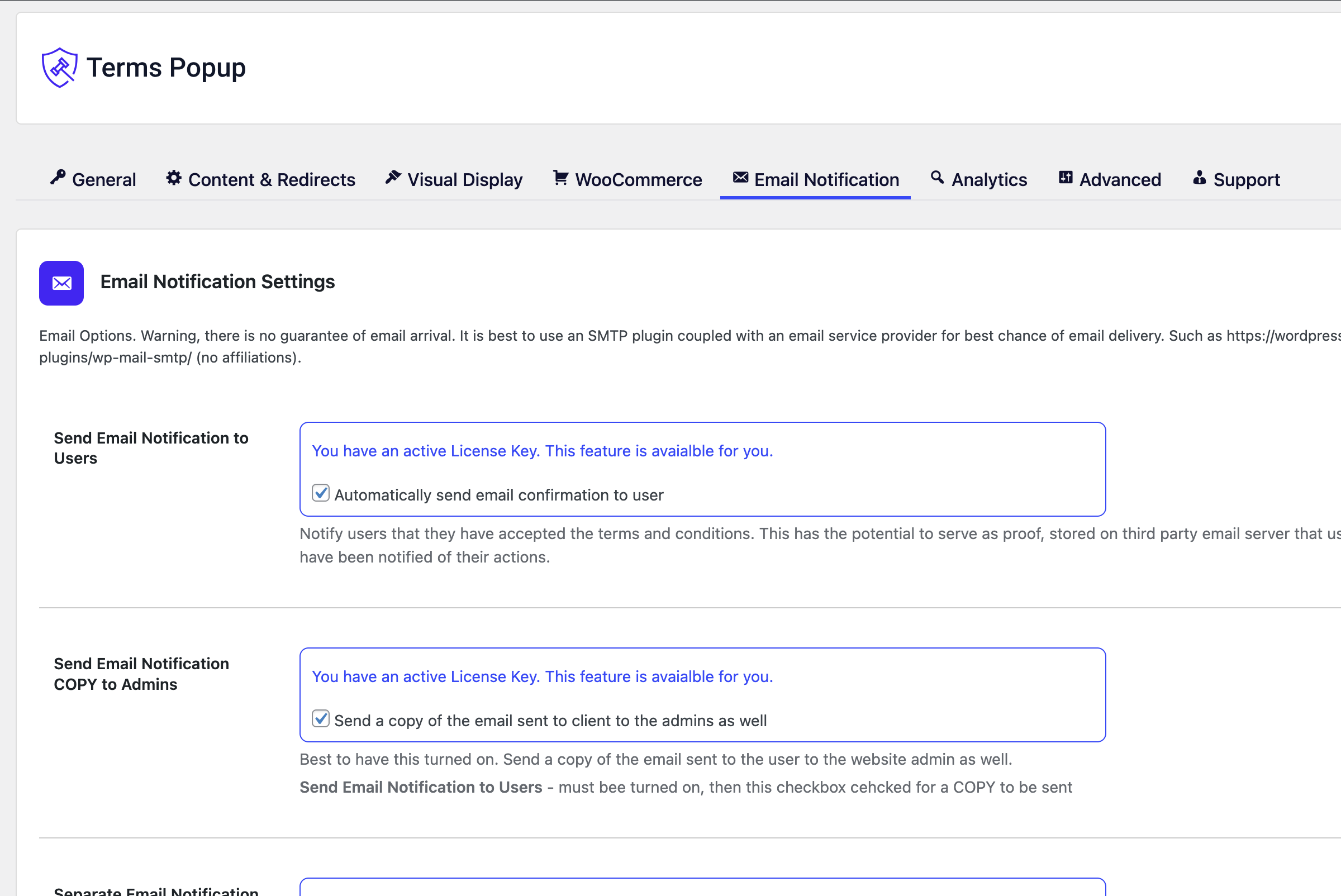Screen dimensions: 1341x896
Task: Click the envelope icon beside Email Notification tab
Action: 740,178
